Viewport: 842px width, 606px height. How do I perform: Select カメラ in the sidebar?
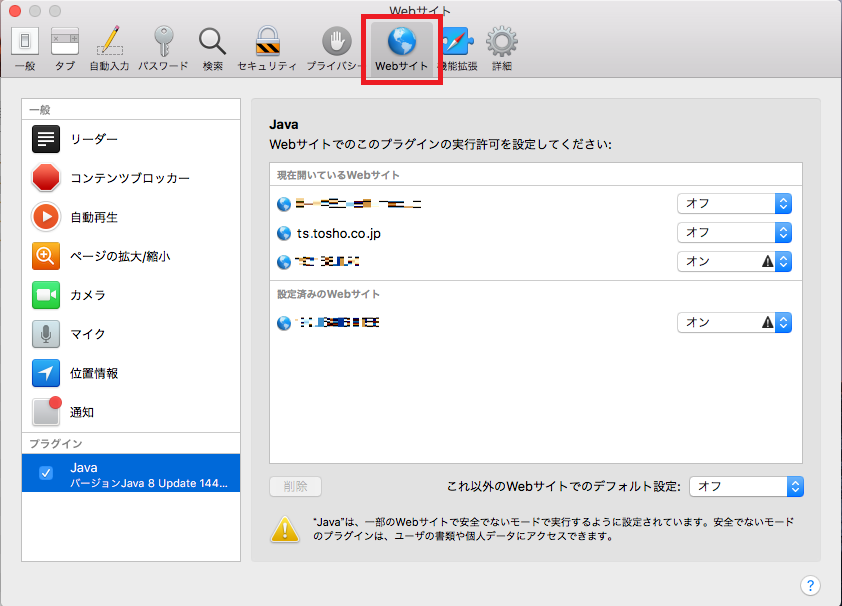[90, 294]
